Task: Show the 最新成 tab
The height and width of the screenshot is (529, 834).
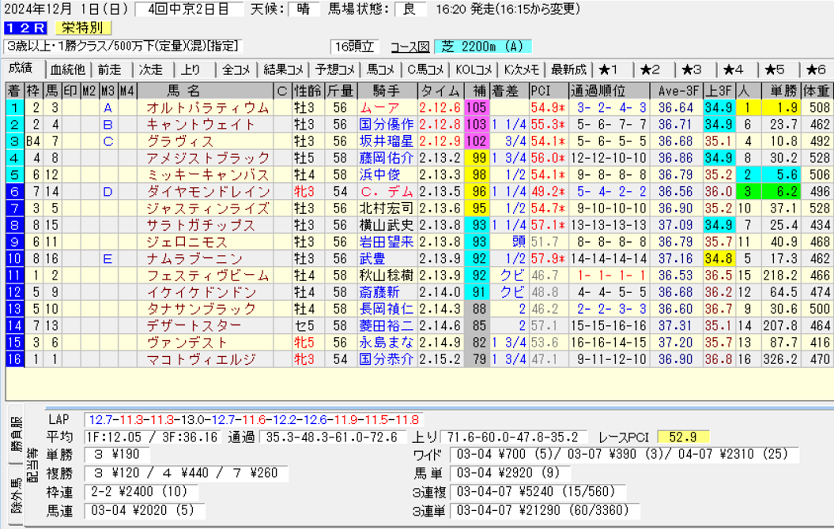Action: (568, 70)
